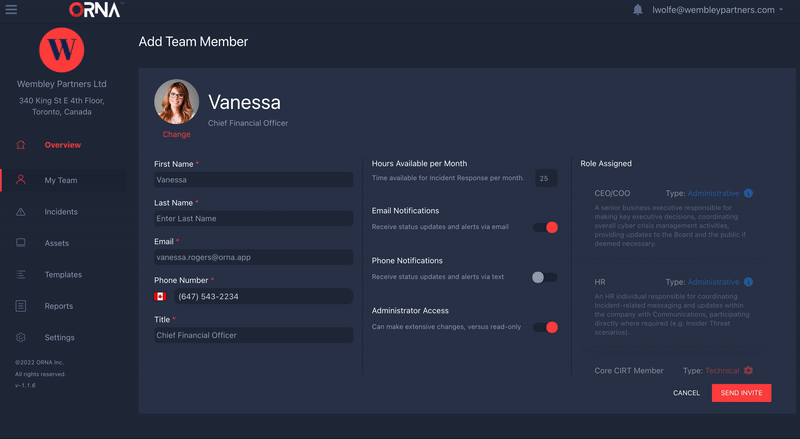Viewport: 800px width, 439px height.
Task: Go to Overview page
Action: [63, 145]
